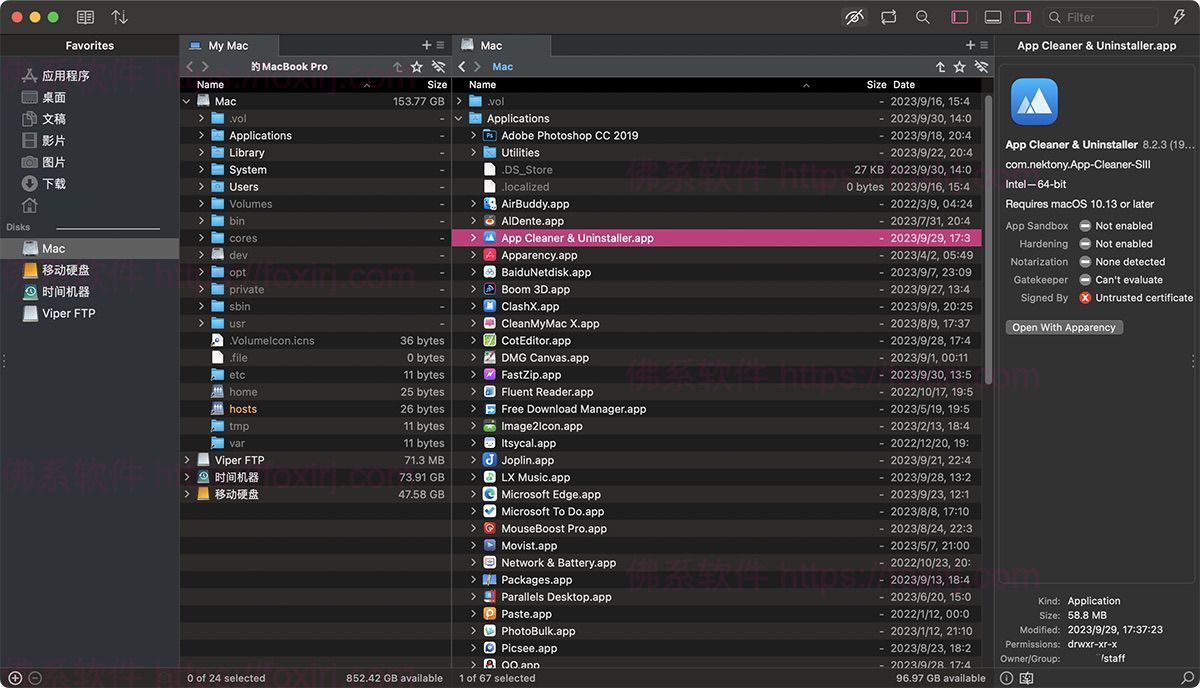Collapse the Applications folder in right pane

pos(459,119)
